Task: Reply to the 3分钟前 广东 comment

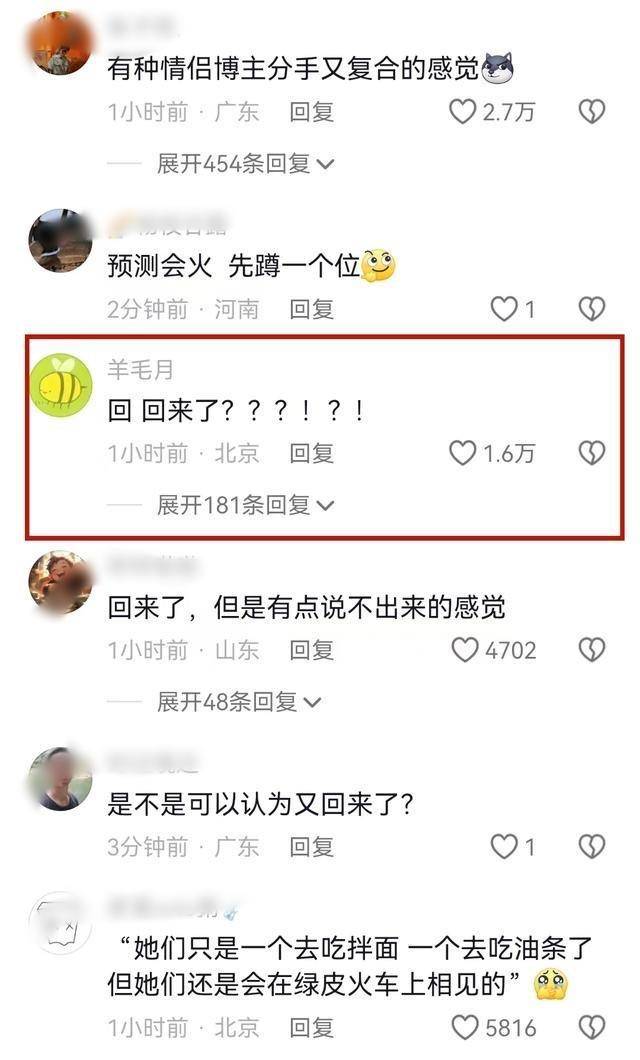Action: 312,846
